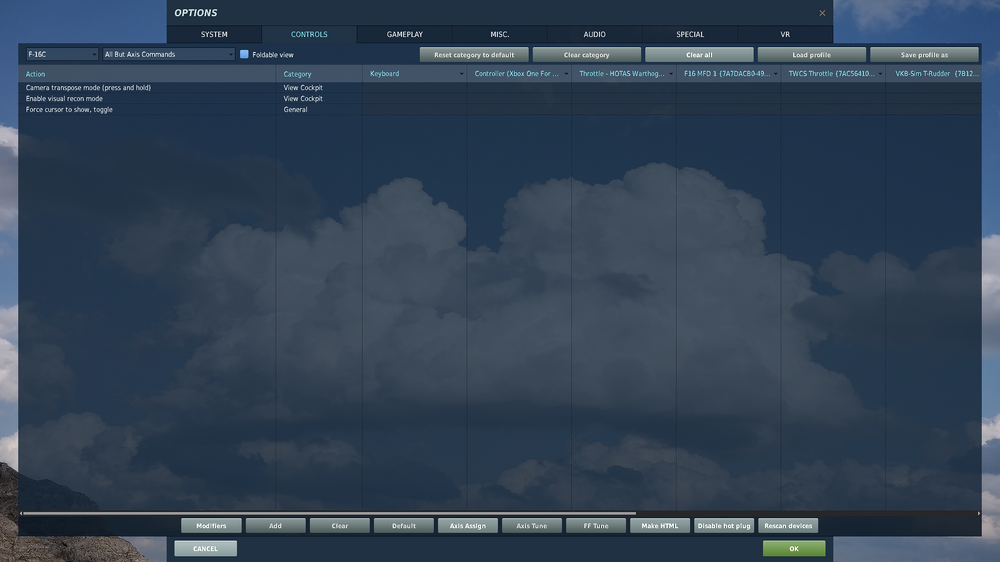The image size is (1000, 562).
Task: Click the Clear all button
Action: click(699, 55)
